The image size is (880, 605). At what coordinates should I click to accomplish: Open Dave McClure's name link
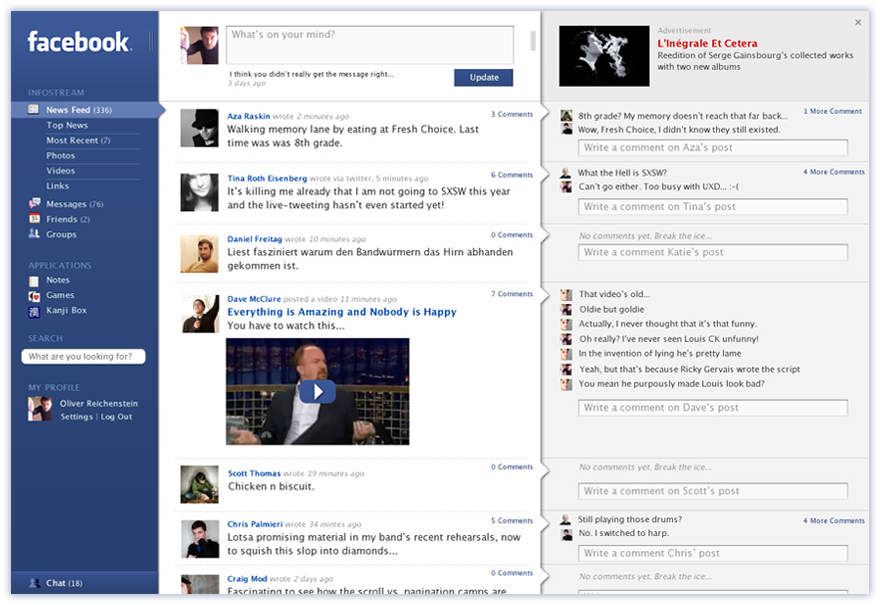[x=254, y=299]
